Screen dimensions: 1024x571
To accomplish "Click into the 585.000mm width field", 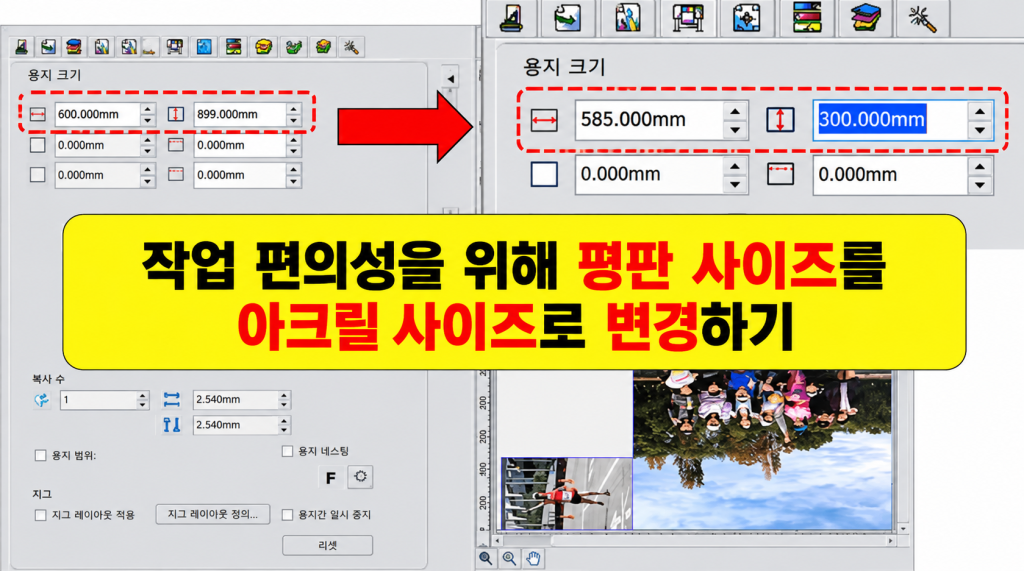I will [649, 120].
